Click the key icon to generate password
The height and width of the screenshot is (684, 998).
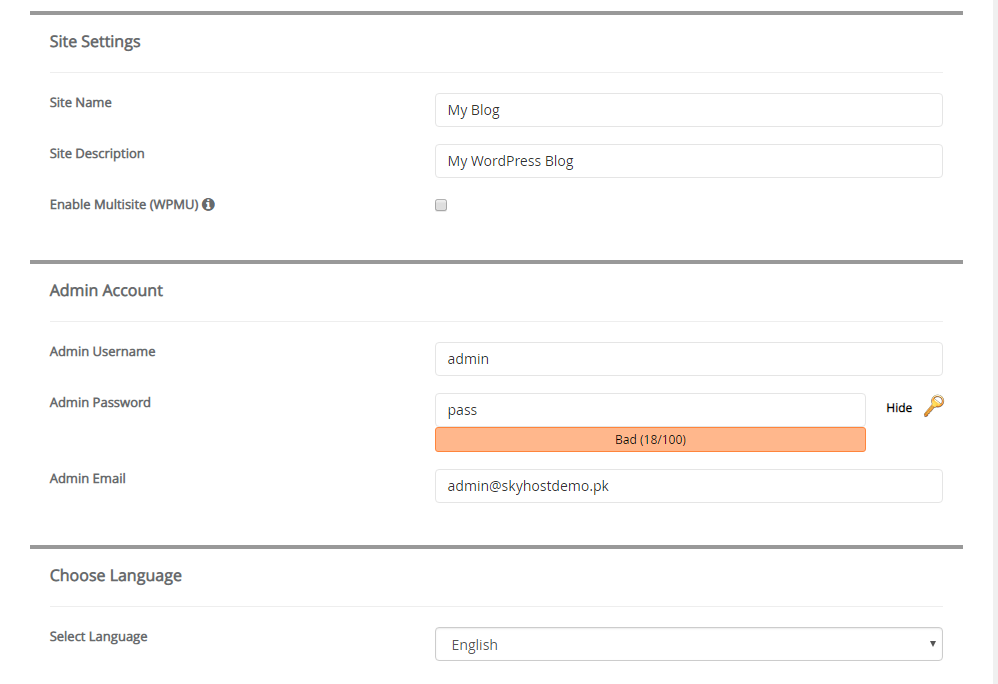(x=934, y=406)
